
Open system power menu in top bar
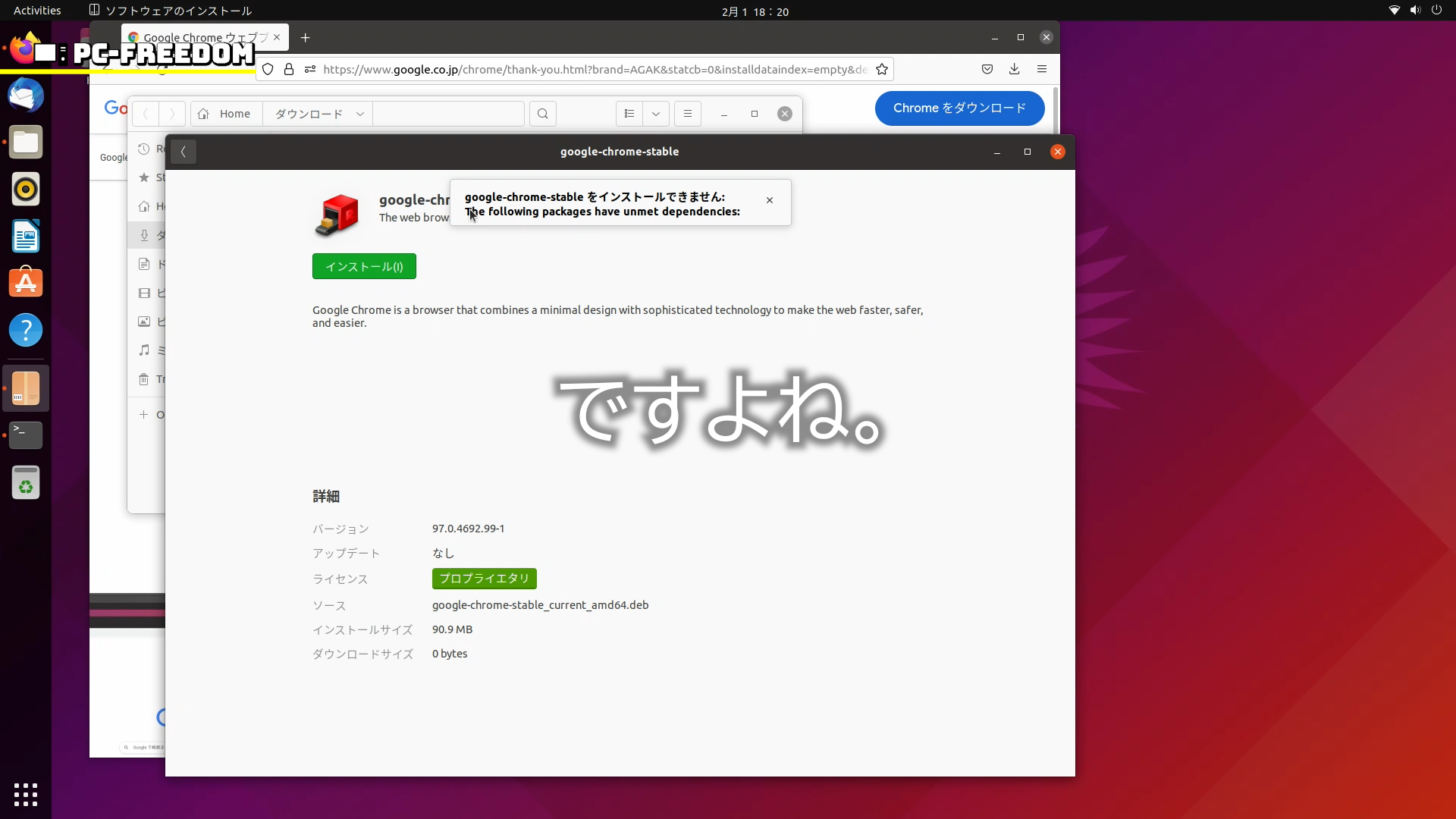click(1436, 11)
